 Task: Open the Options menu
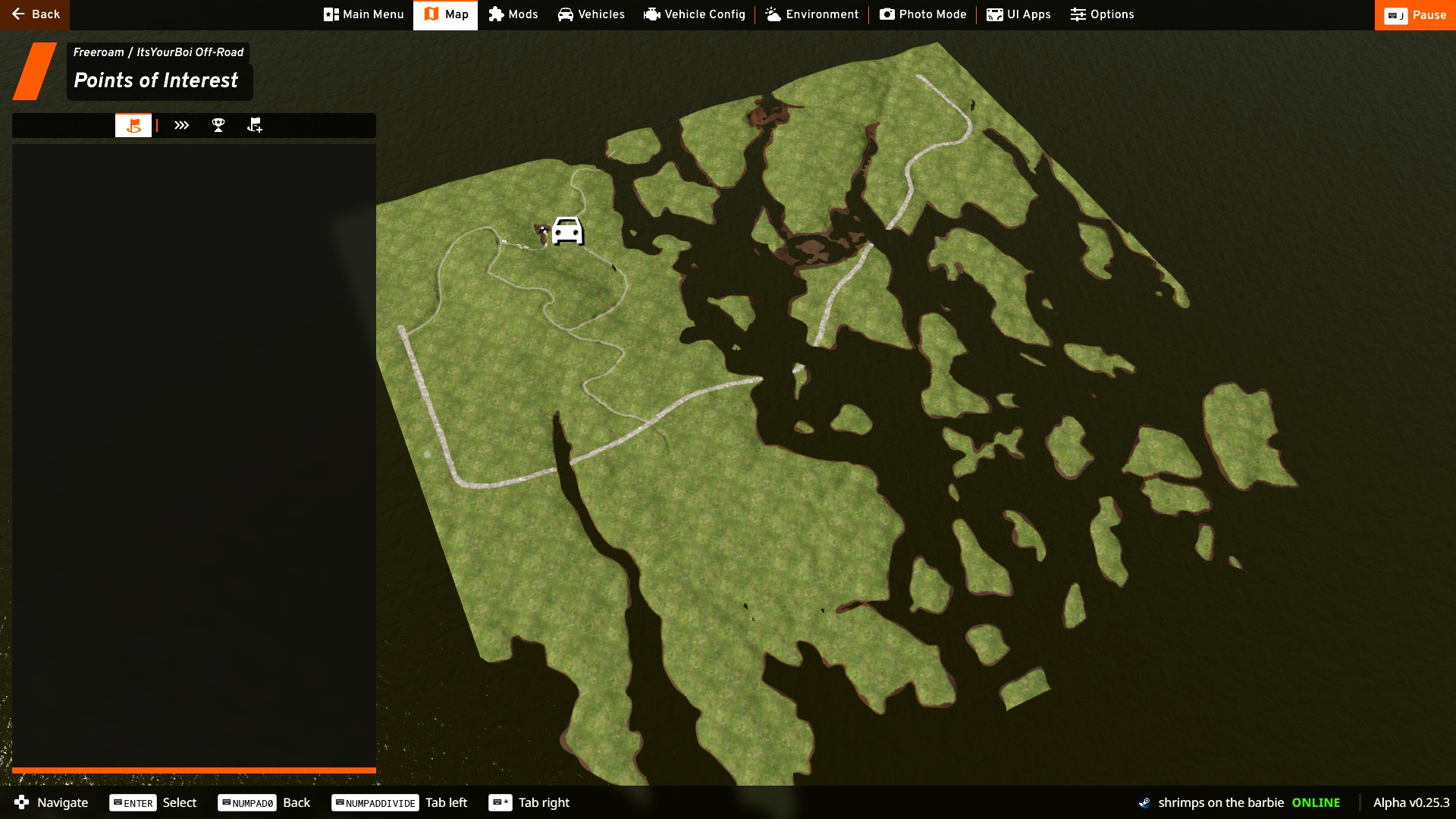click(x=1103, y=14)
